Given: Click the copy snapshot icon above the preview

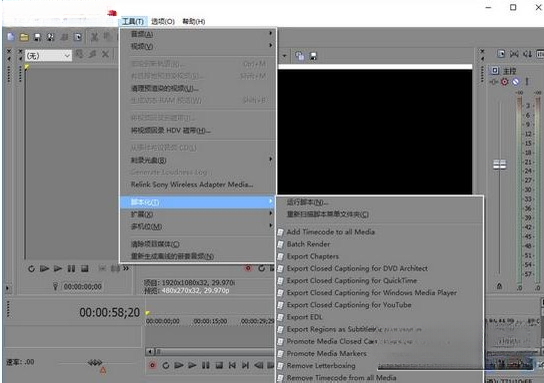Looking at the screenshot, I should tap(299, 56).
